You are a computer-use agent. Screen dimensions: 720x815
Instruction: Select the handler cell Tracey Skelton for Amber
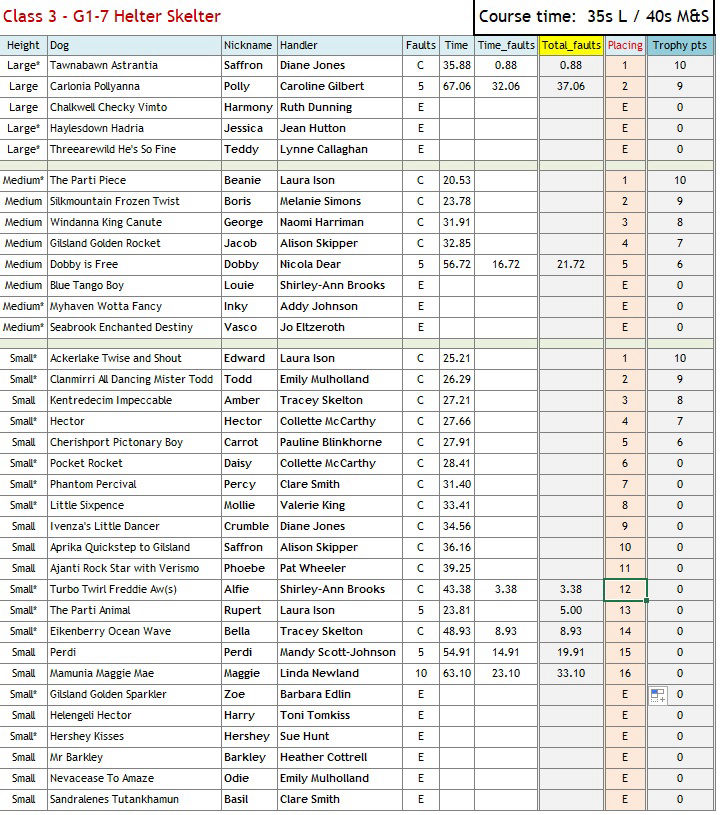[339, 400]
